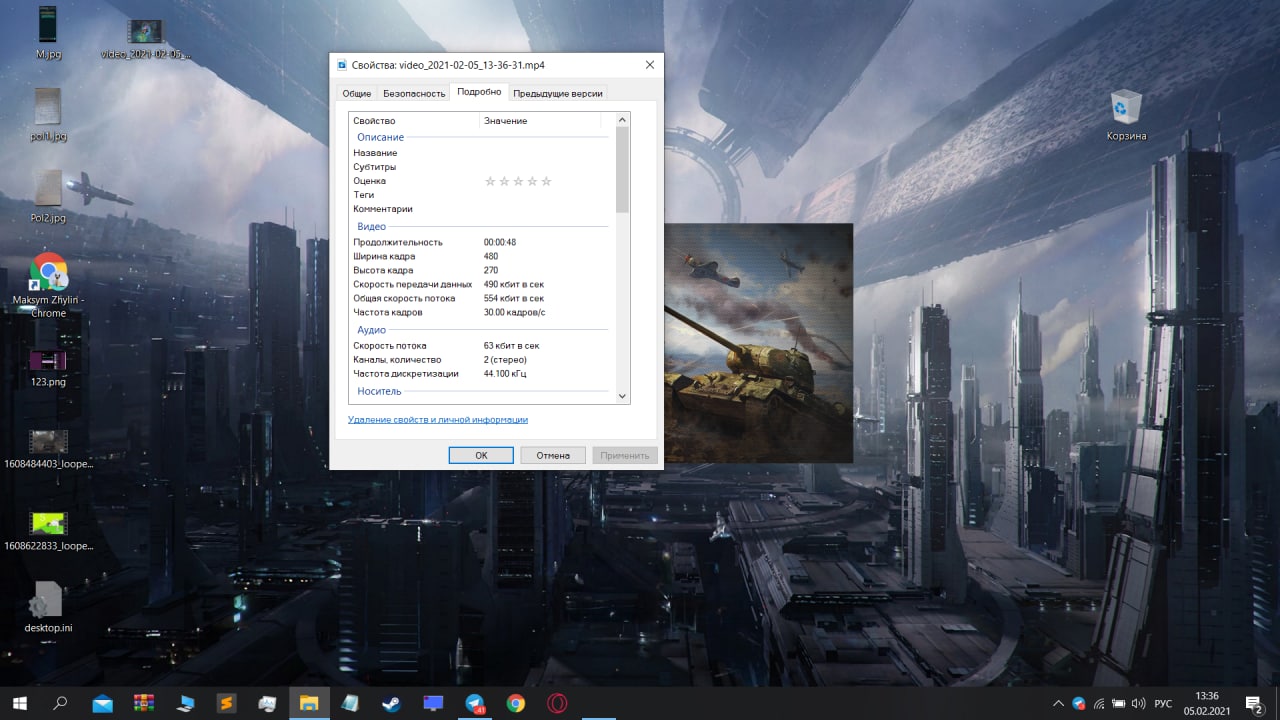Select the Комментарии property row
Image resolution: width=1280 pixels, height=720 pixels.
482,209
